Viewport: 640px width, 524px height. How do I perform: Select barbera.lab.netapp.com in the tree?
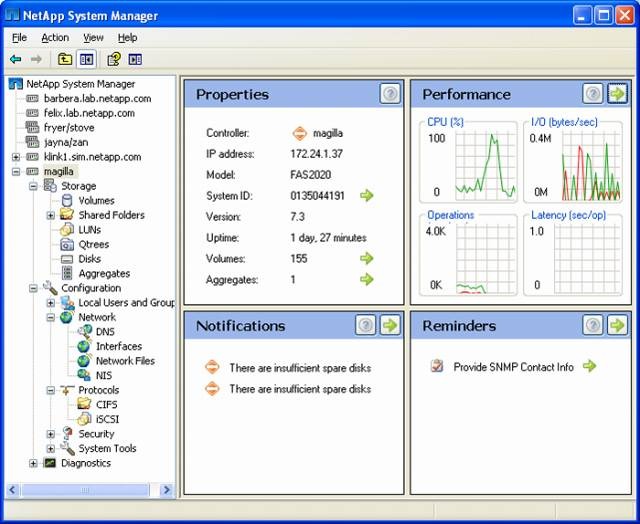point(98,98)
